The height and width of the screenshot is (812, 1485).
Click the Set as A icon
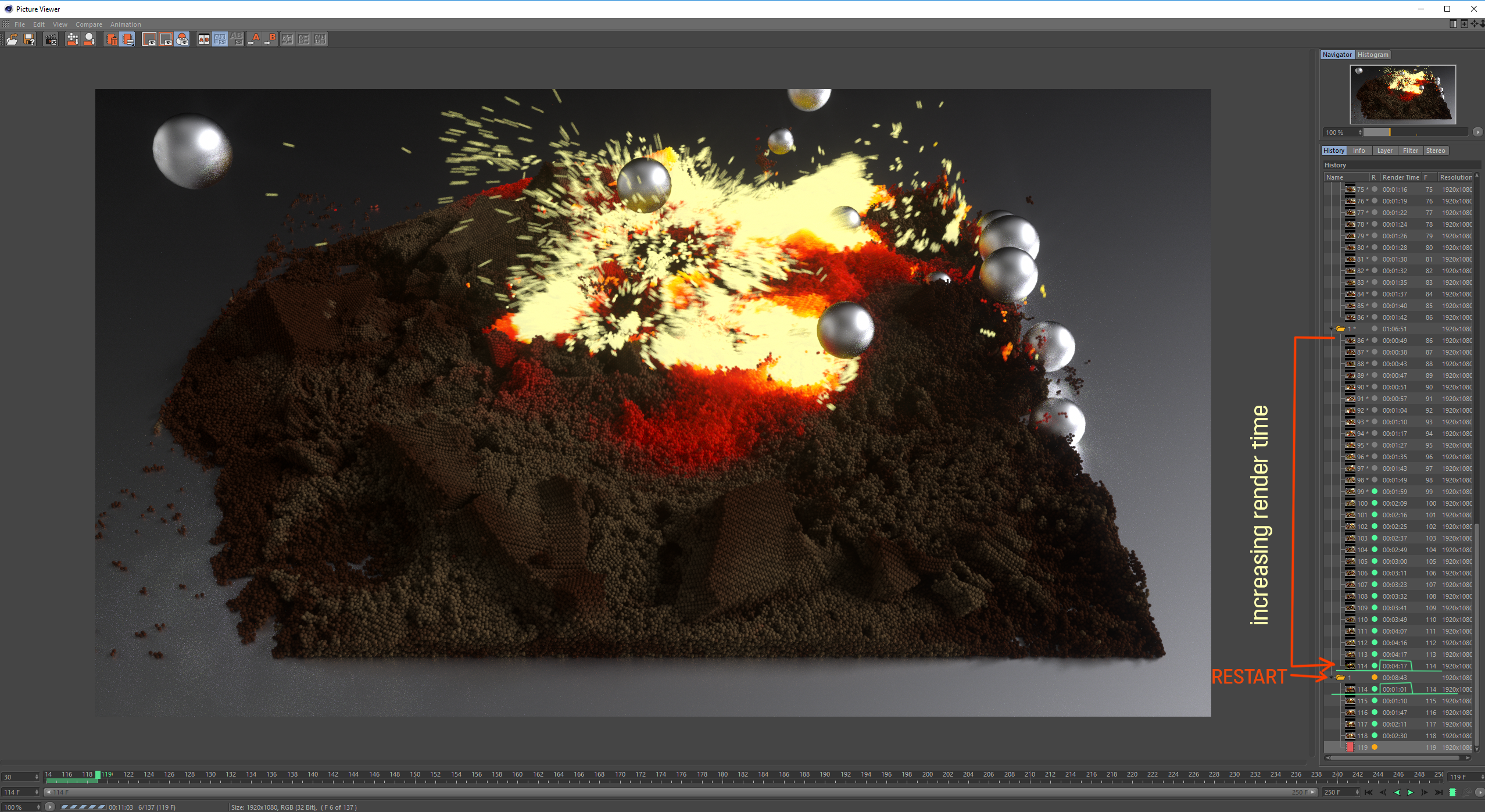(254, 39)
